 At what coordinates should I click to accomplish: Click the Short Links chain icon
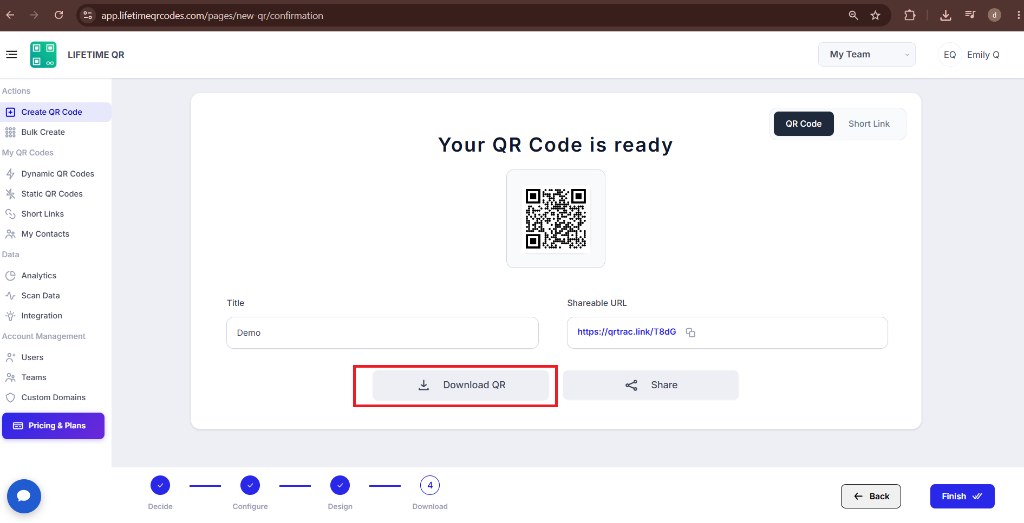point(10,214)
